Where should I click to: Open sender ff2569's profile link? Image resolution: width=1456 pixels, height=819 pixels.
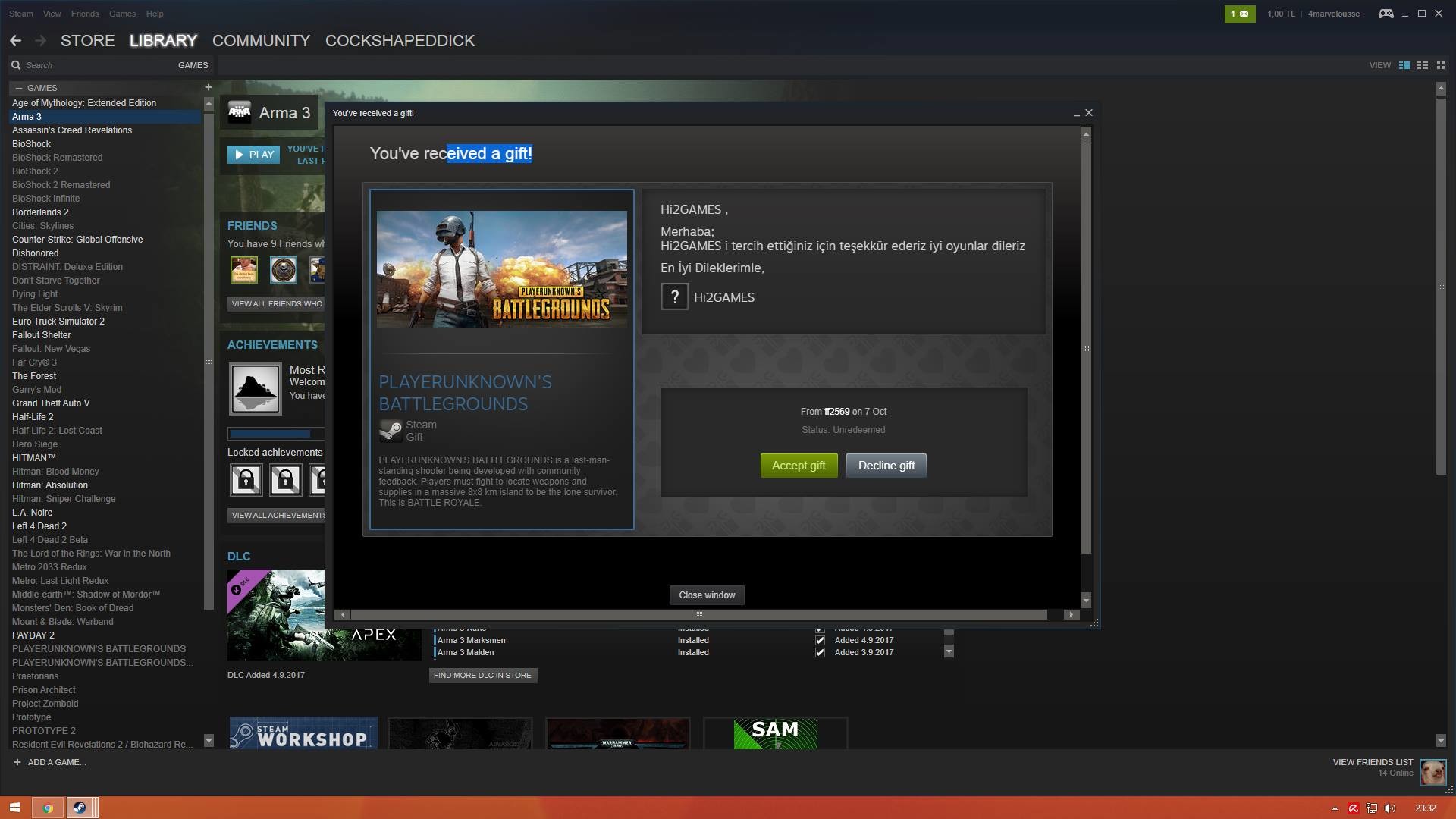pyautogui.click(x=836, y=412)
